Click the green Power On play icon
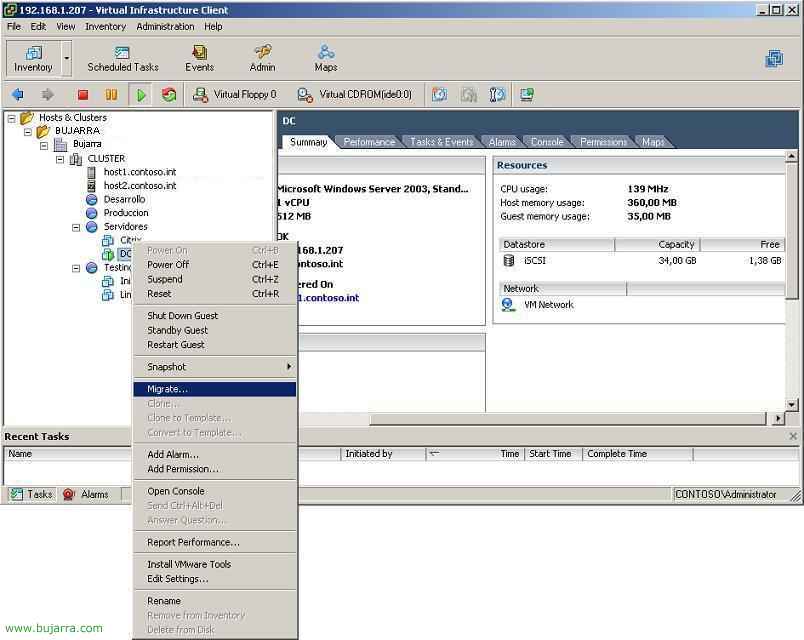Screen dimensions: 804x640 point(141,94)
